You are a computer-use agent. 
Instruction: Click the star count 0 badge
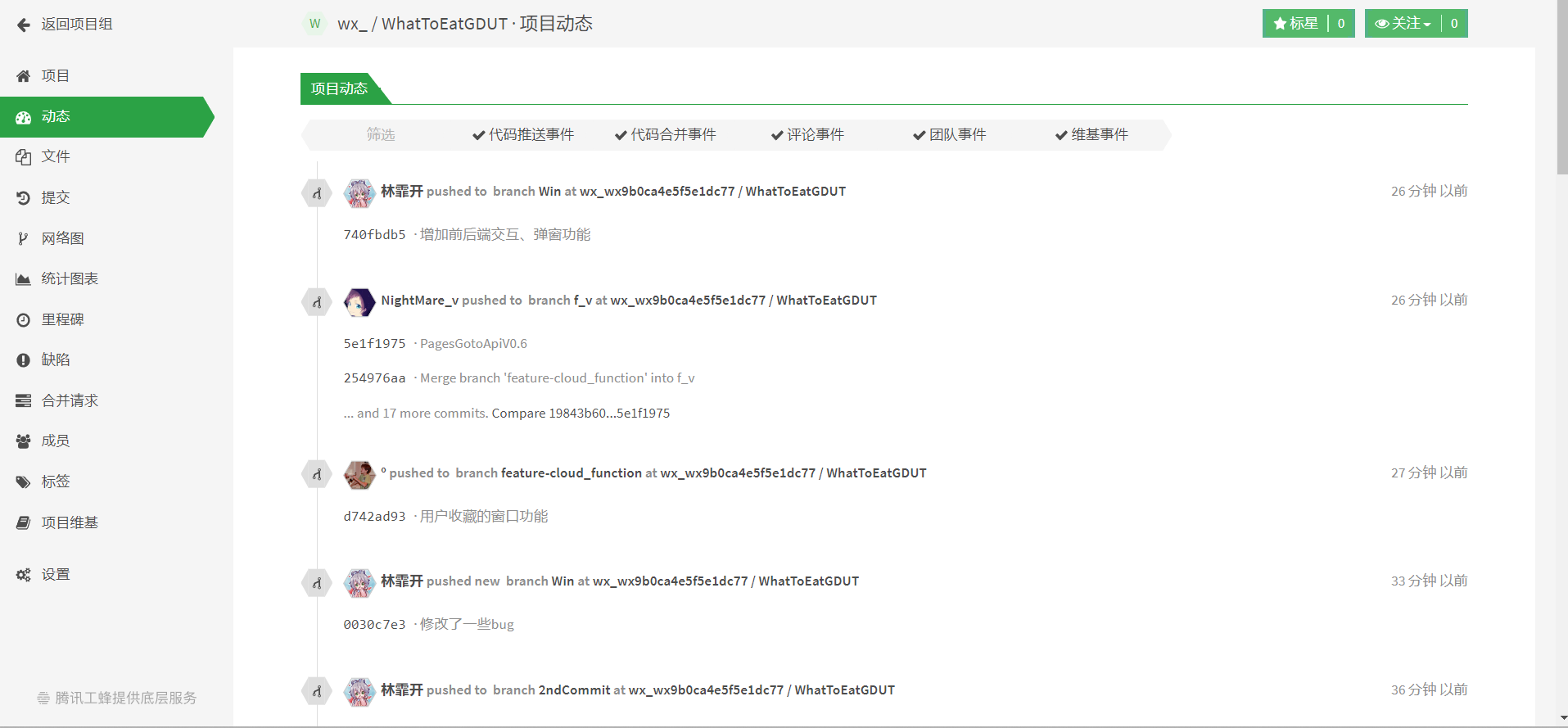pyautogui.click(x=1341, y=24)
